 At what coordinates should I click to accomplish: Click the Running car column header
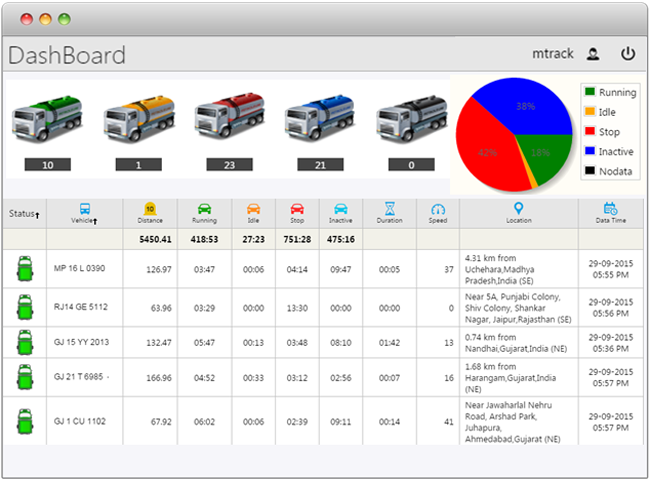(x=204, y=213)
